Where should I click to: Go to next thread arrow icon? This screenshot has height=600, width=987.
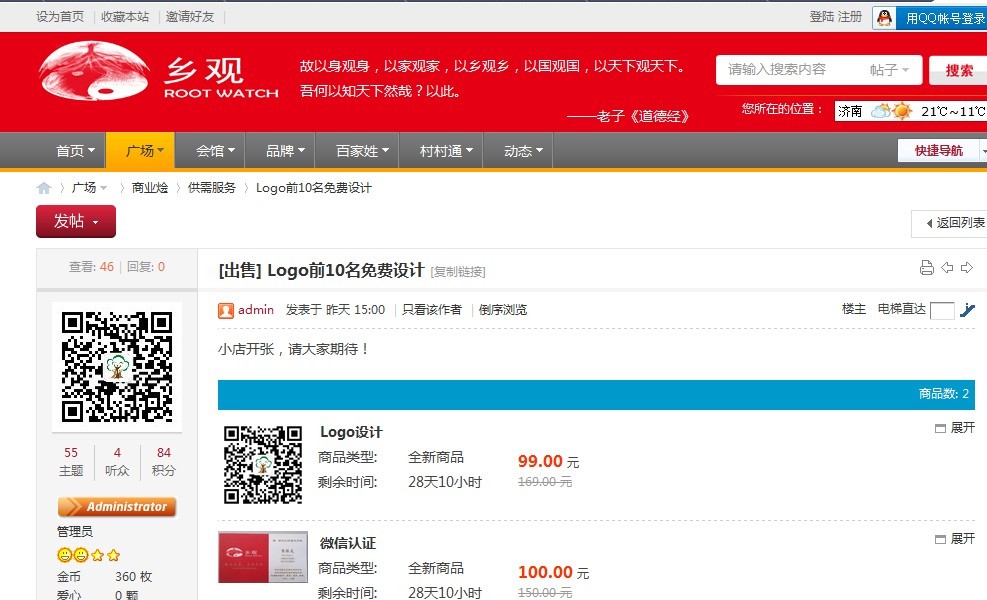point(967,268)
